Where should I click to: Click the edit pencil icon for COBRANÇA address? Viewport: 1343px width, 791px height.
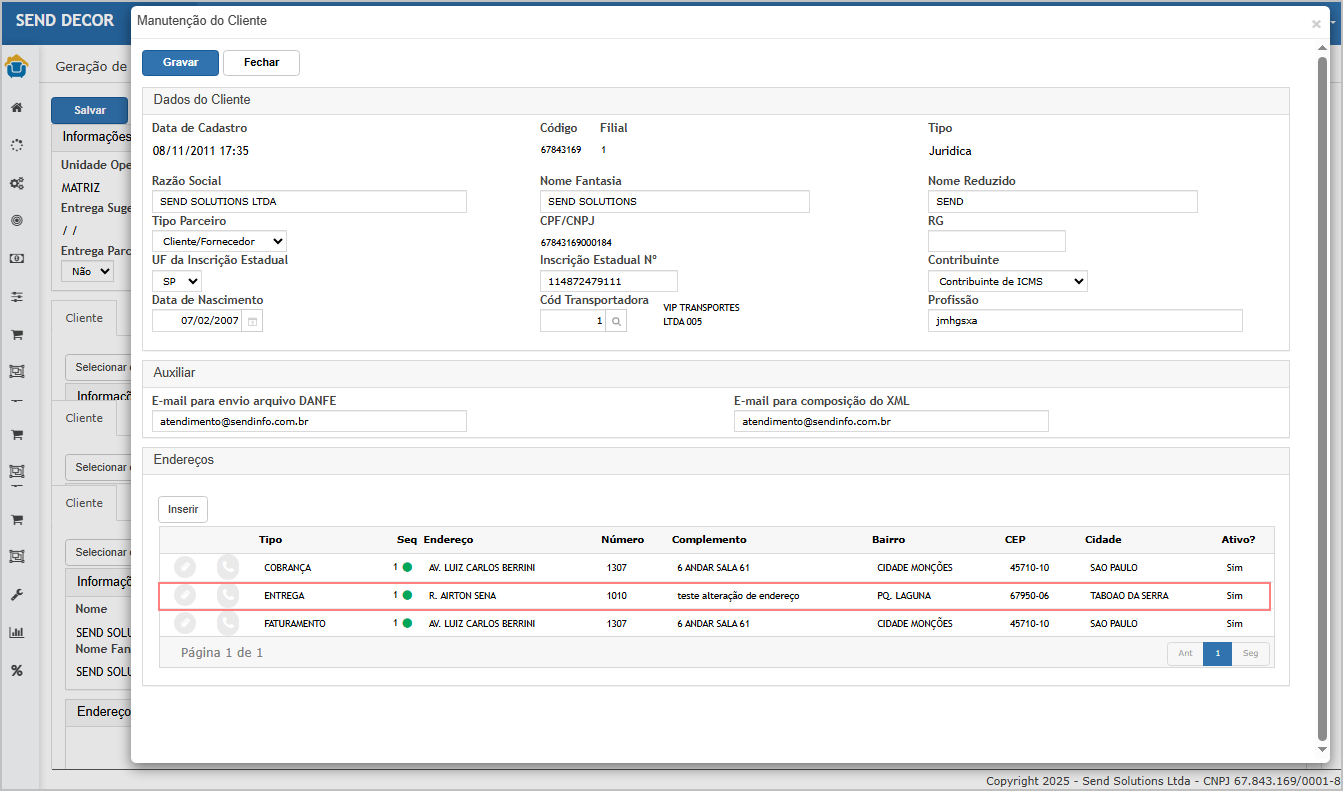[185, 567]
